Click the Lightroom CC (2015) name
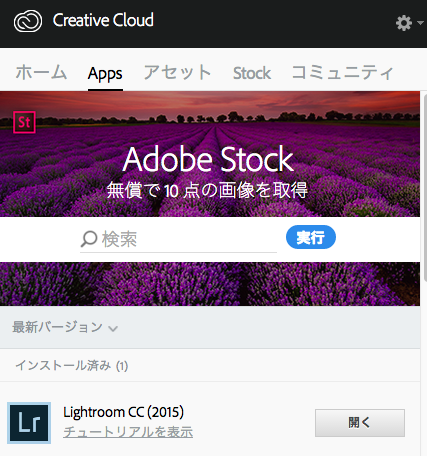The height and width of the screenshot is (456, 427). point(124,413)
